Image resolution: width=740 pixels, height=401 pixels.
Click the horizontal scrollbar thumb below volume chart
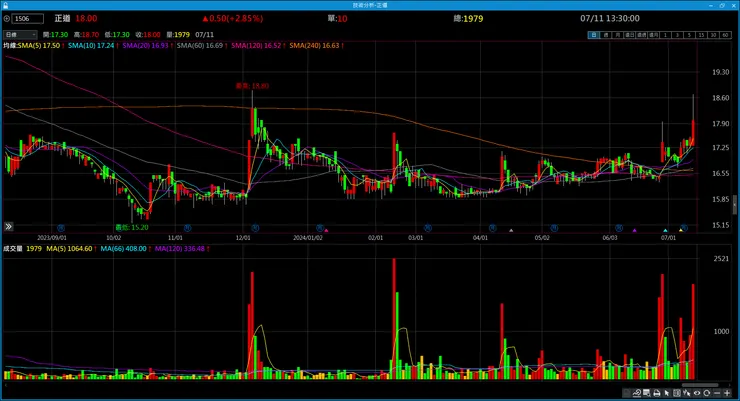tap(700, 385)
